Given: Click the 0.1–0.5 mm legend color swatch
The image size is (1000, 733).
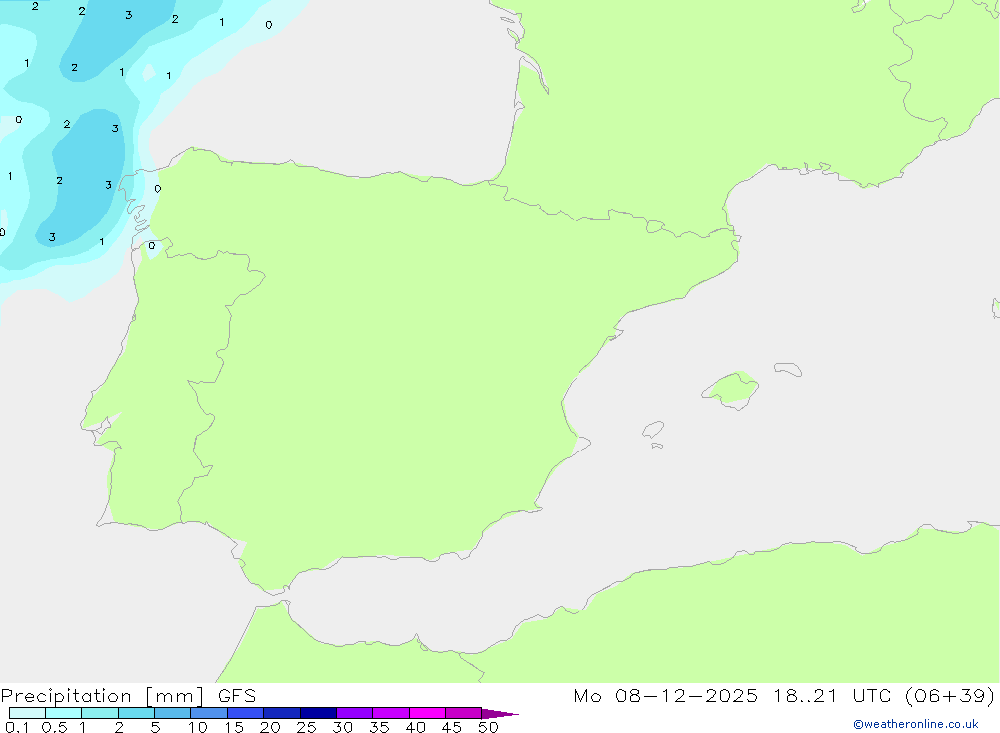Looking at the screenshot, I should tap(27, 713).
